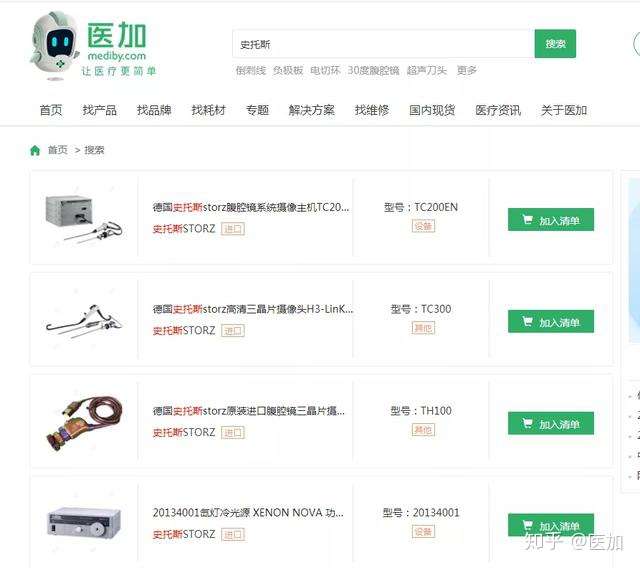
Task: Open 德国史托斯storz腹腔镜系统摄像主机 product title
Action: click(x=251, y=207)
